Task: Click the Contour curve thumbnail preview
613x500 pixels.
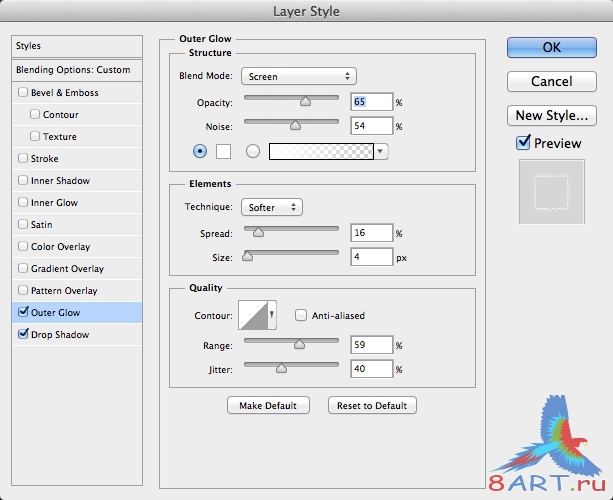Action: coord(252,316)
